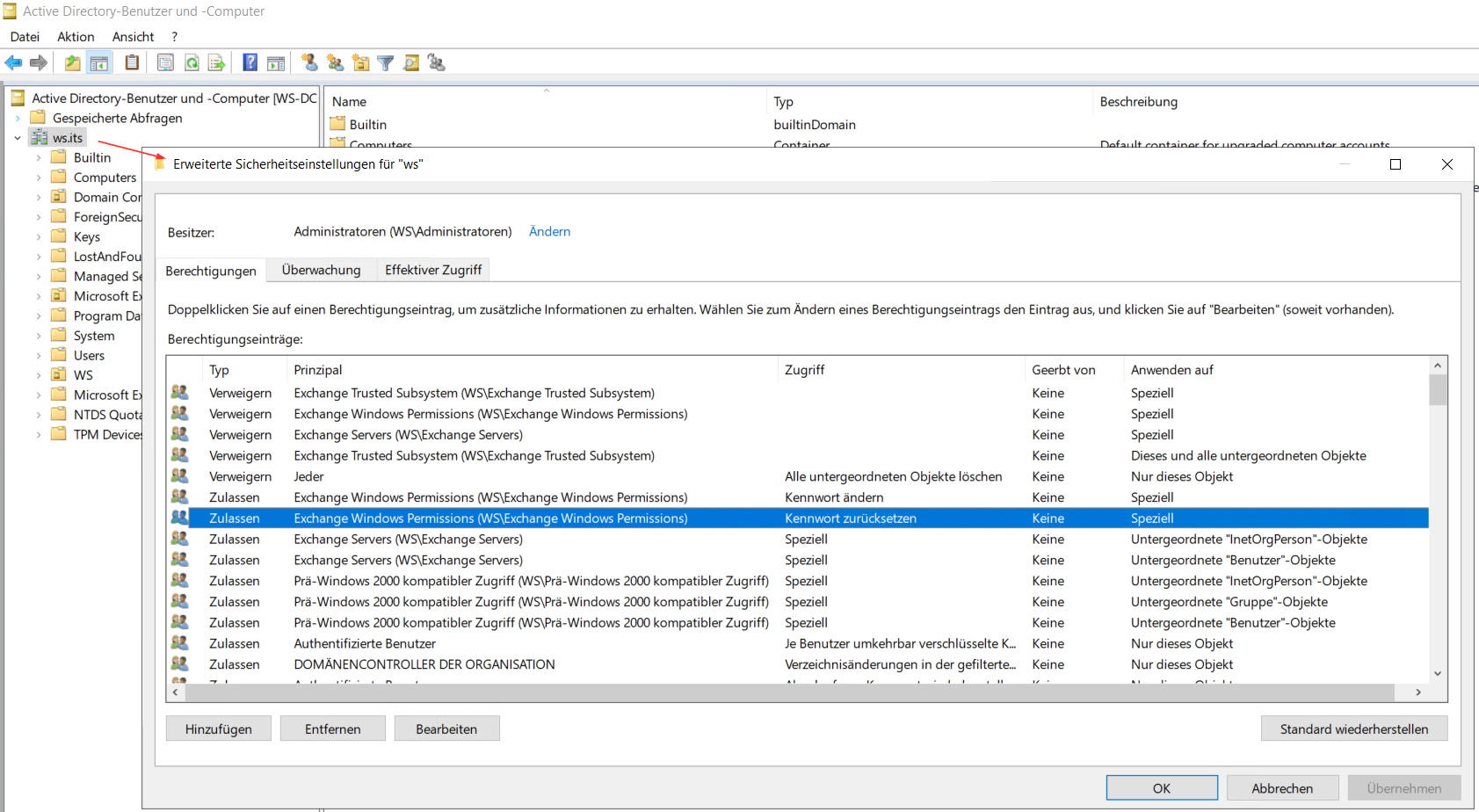
Task: Click the green Refresh toolbar icon
Action: [x=192, y=62]
